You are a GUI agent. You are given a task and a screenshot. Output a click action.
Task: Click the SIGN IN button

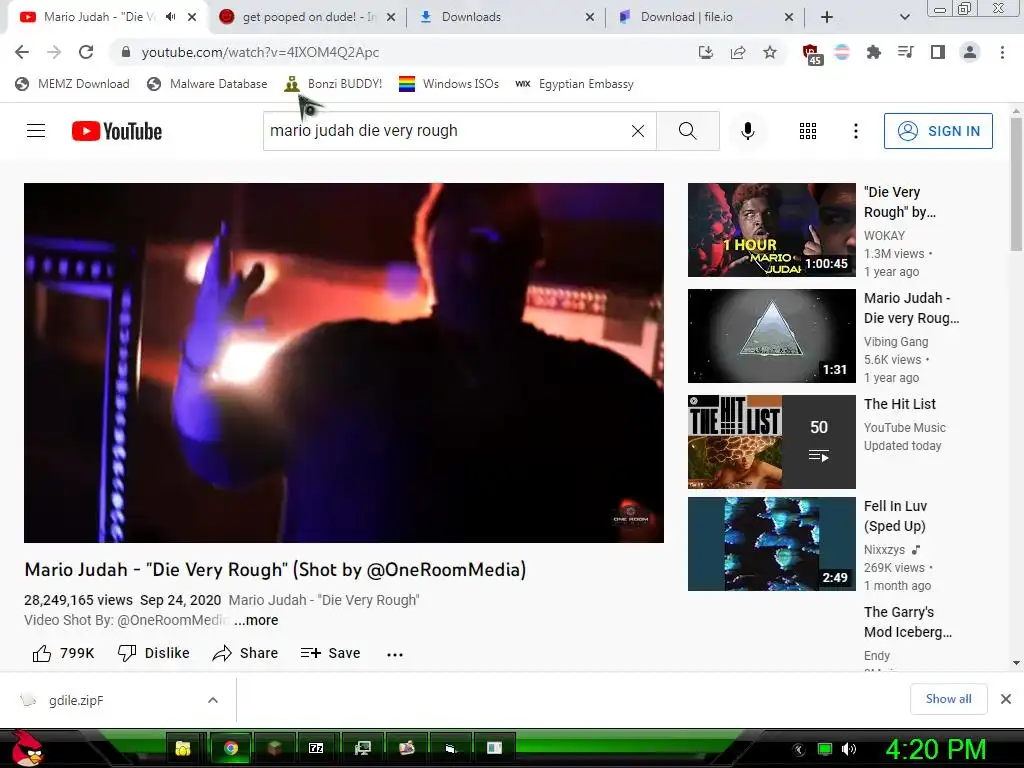(x=938, y=131)
